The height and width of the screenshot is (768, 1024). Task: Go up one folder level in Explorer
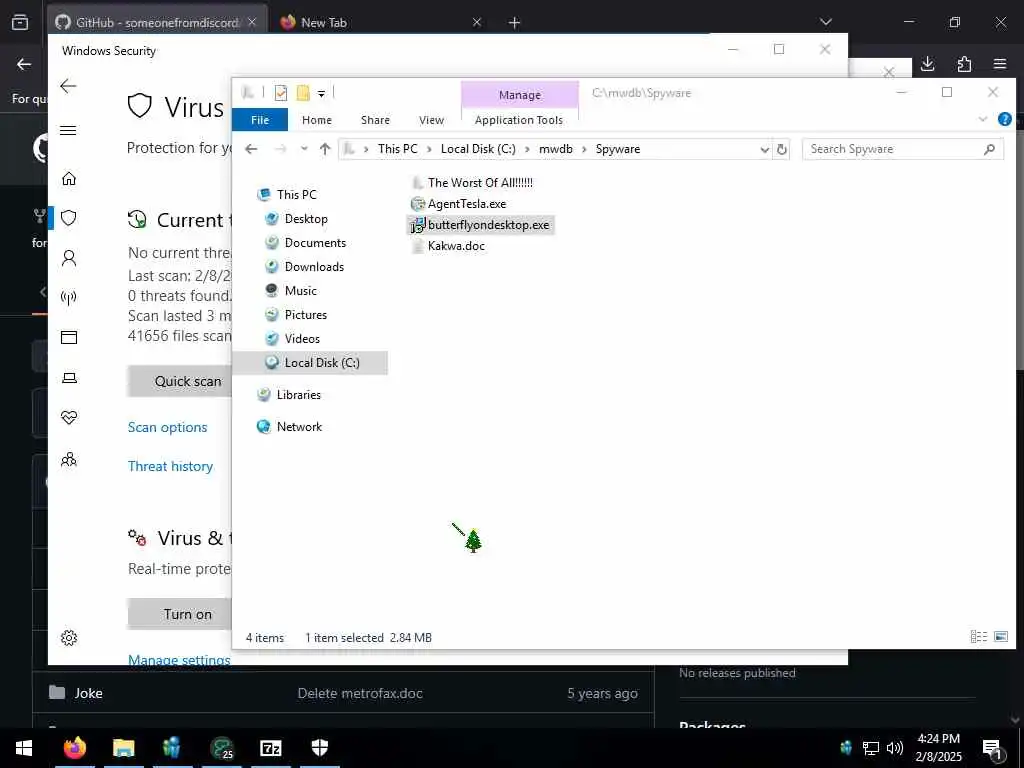click(x=325, y=149)
